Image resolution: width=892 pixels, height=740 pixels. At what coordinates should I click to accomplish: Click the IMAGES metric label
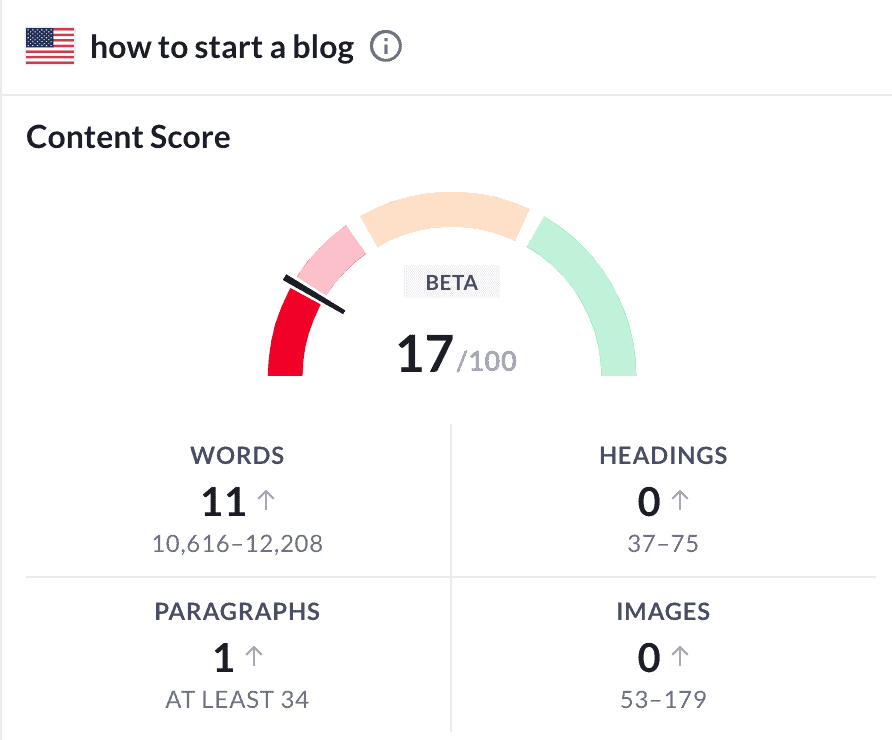(x=663, y=611)
